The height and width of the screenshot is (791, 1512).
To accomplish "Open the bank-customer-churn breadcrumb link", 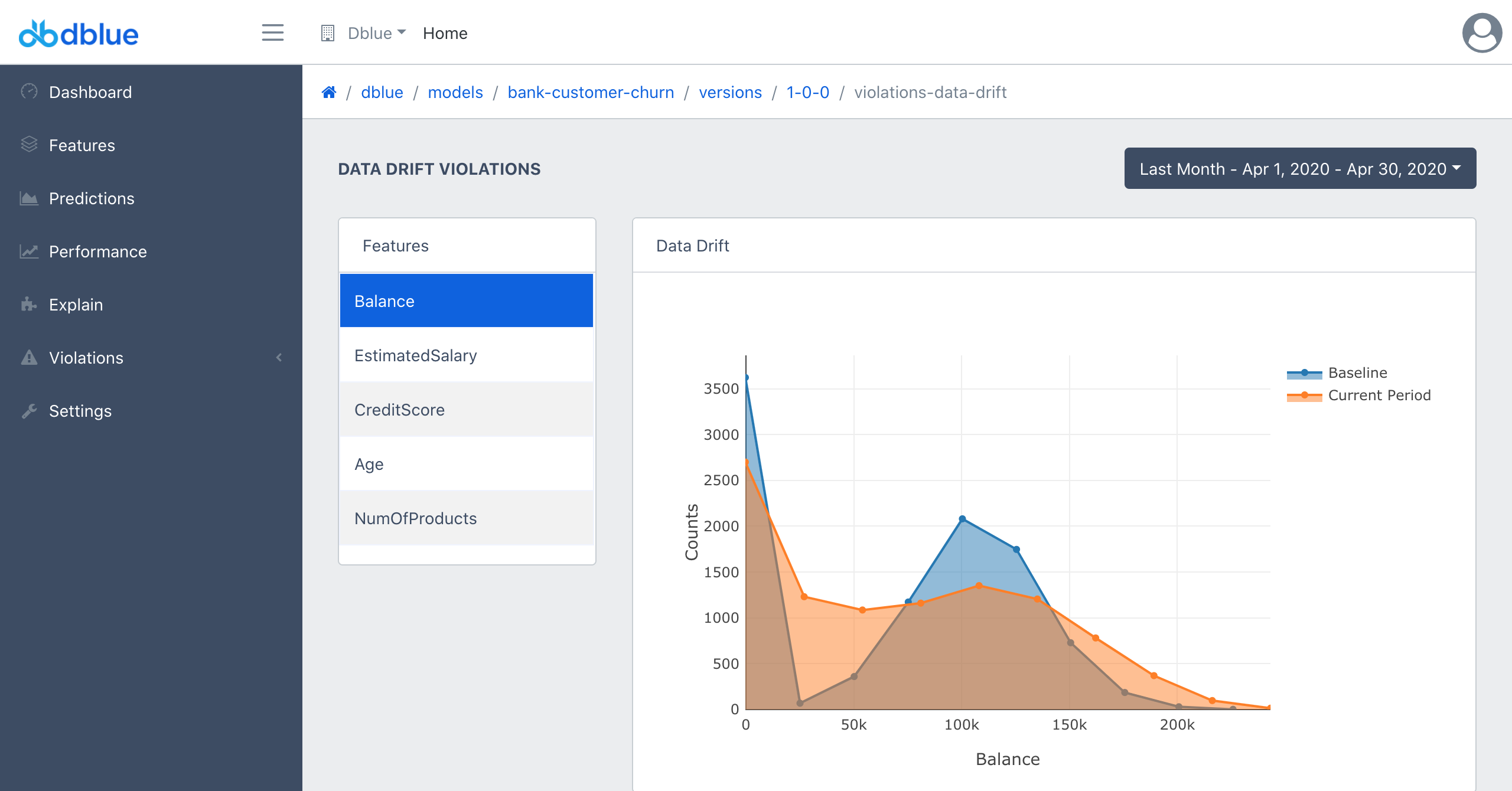I will [591, 92].
